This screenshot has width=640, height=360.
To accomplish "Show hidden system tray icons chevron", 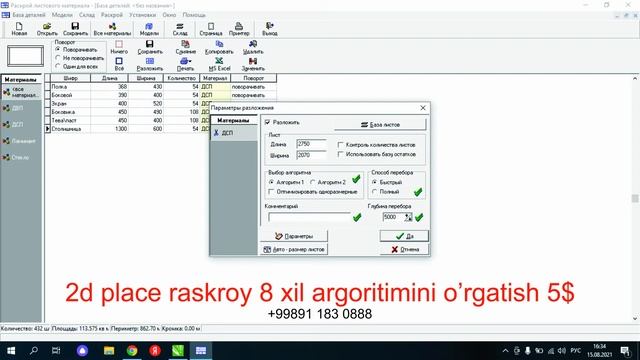I will [x=505, y=351].
